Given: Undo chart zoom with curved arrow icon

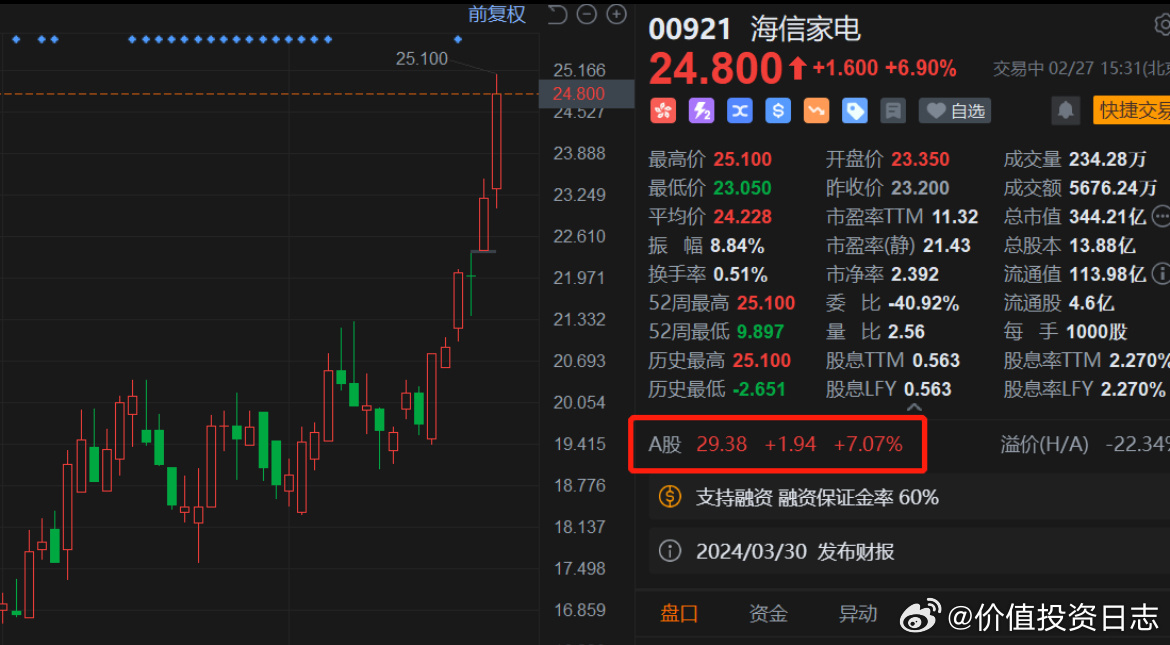Looking at the screenshot, I should (557, 14).
